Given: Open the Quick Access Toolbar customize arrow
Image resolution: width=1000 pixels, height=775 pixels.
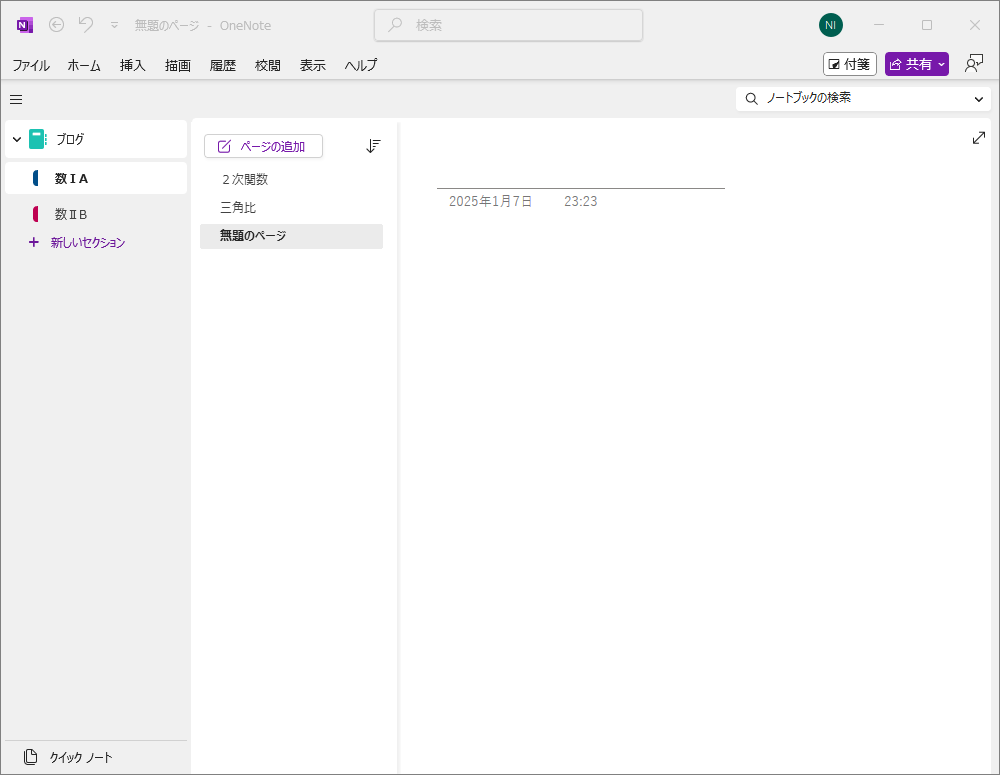Looking at the screenshot, I should pyautogui.click(x=114, y=25).
